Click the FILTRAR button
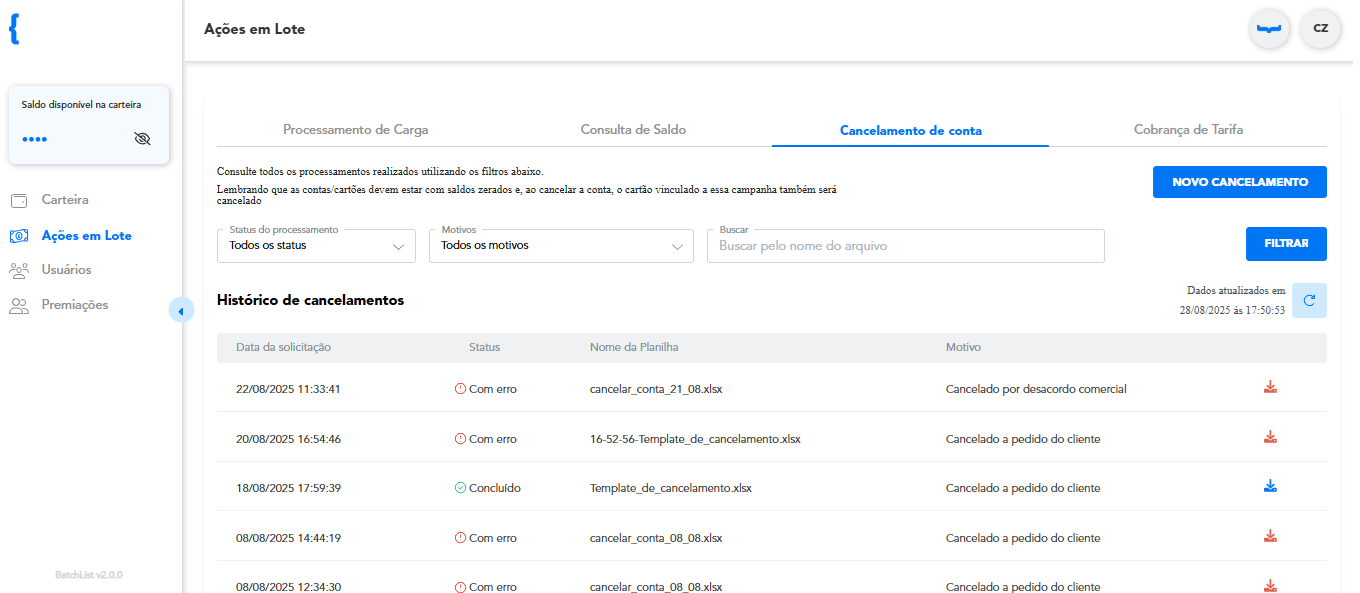The width and height of the screenshot is (1360, 593). [x=1286, y=244]
